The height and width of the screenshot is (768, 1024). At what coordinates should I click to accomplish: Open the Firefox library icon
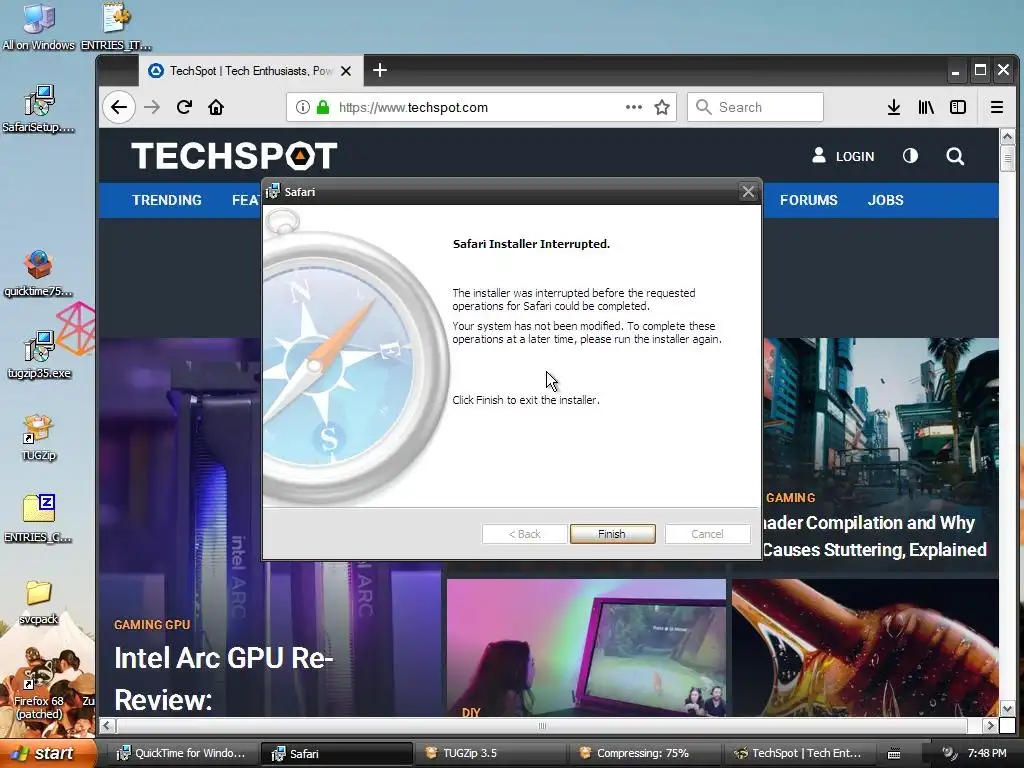coord(926,107)
